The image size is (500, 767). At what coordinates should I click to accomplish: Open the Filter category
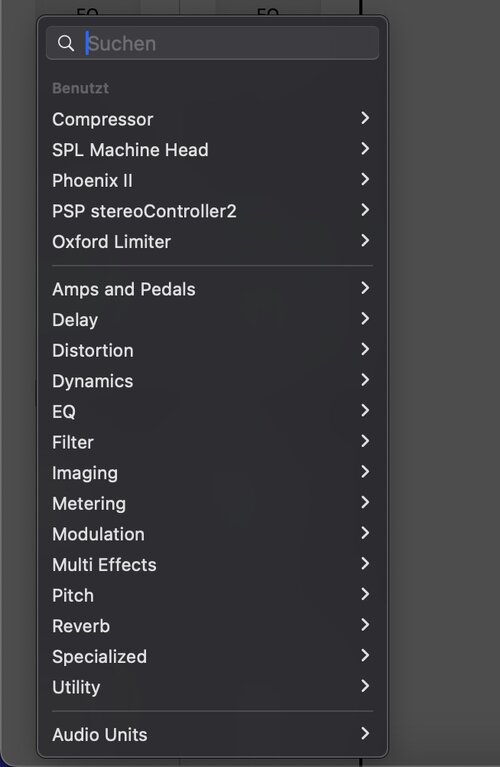coord(212,442)
